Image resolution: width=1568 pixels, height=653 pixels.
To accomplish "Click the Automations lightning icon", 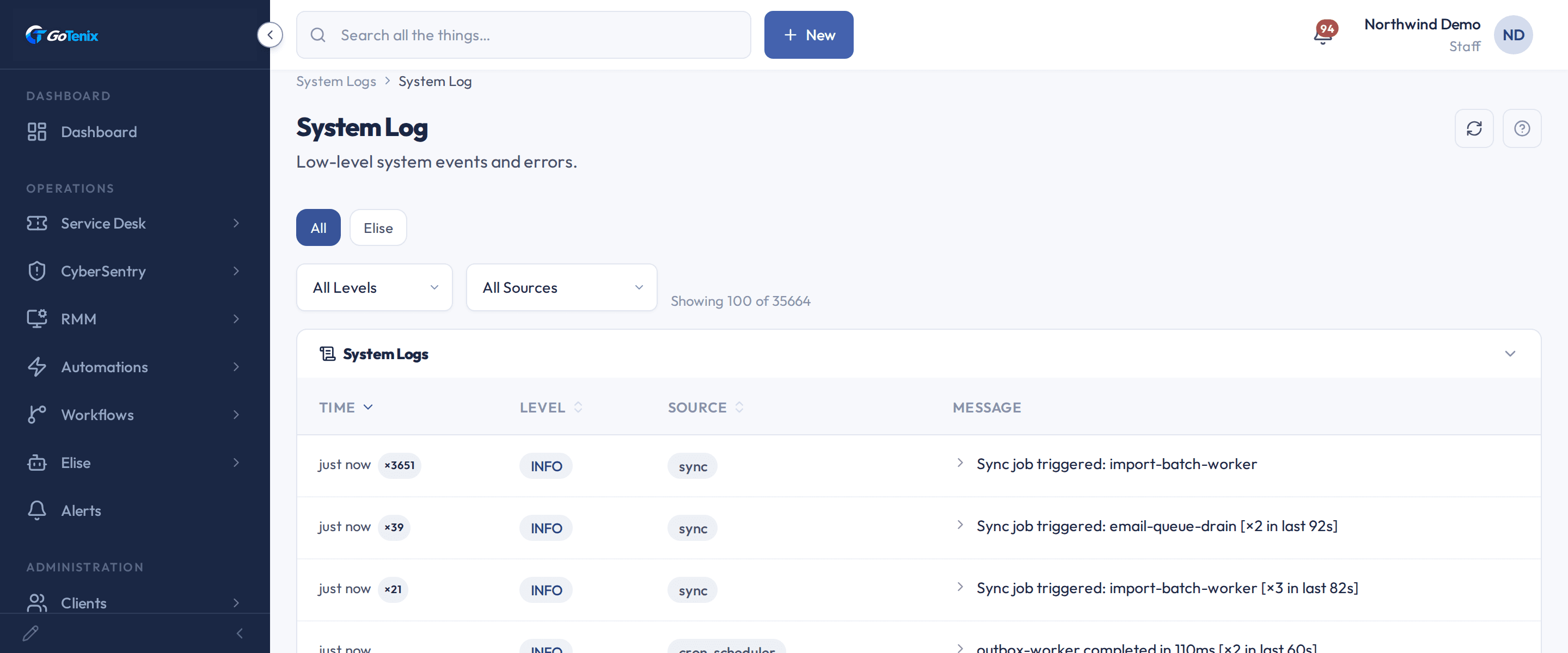I will (36, 367).
